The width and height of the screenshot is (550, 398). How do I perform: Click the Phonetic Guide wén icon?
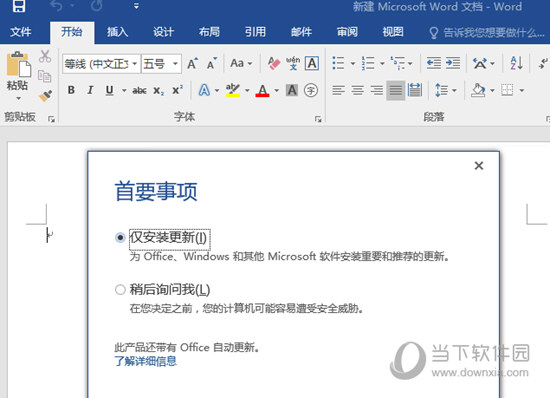293,63
